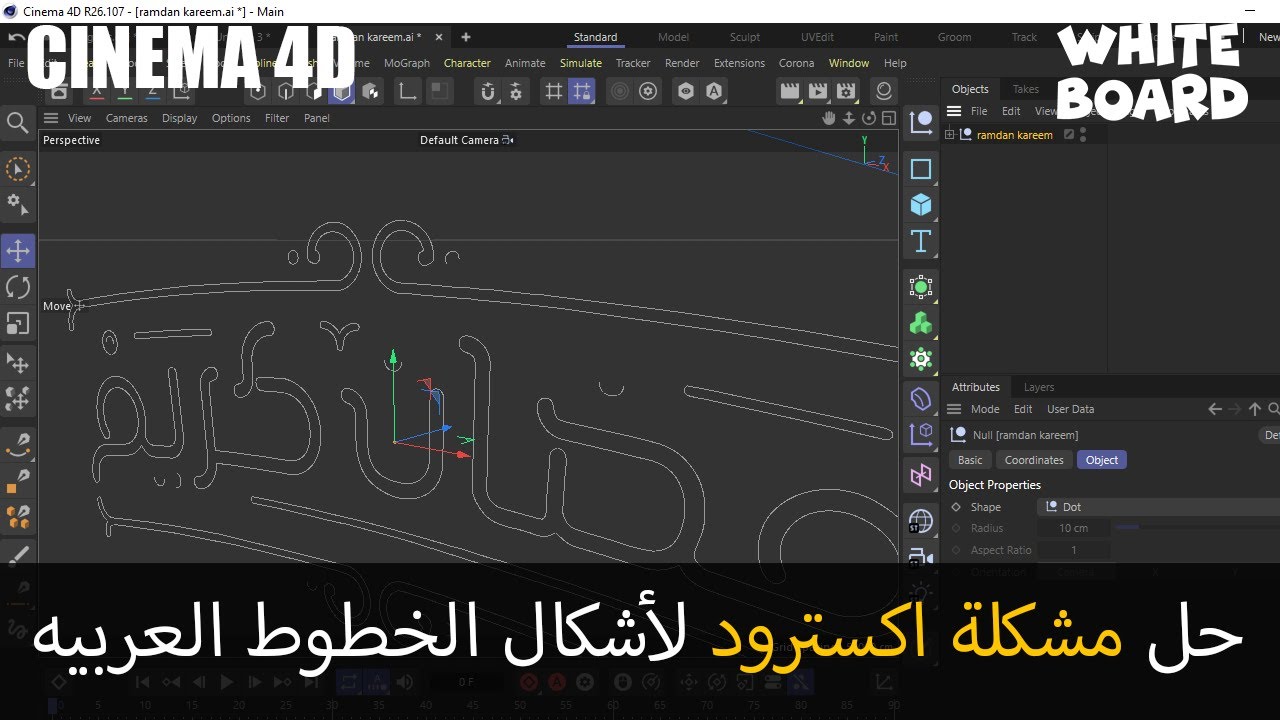
Task: Open Objects manager hamburger menu
Action: (x=954, y=111)
